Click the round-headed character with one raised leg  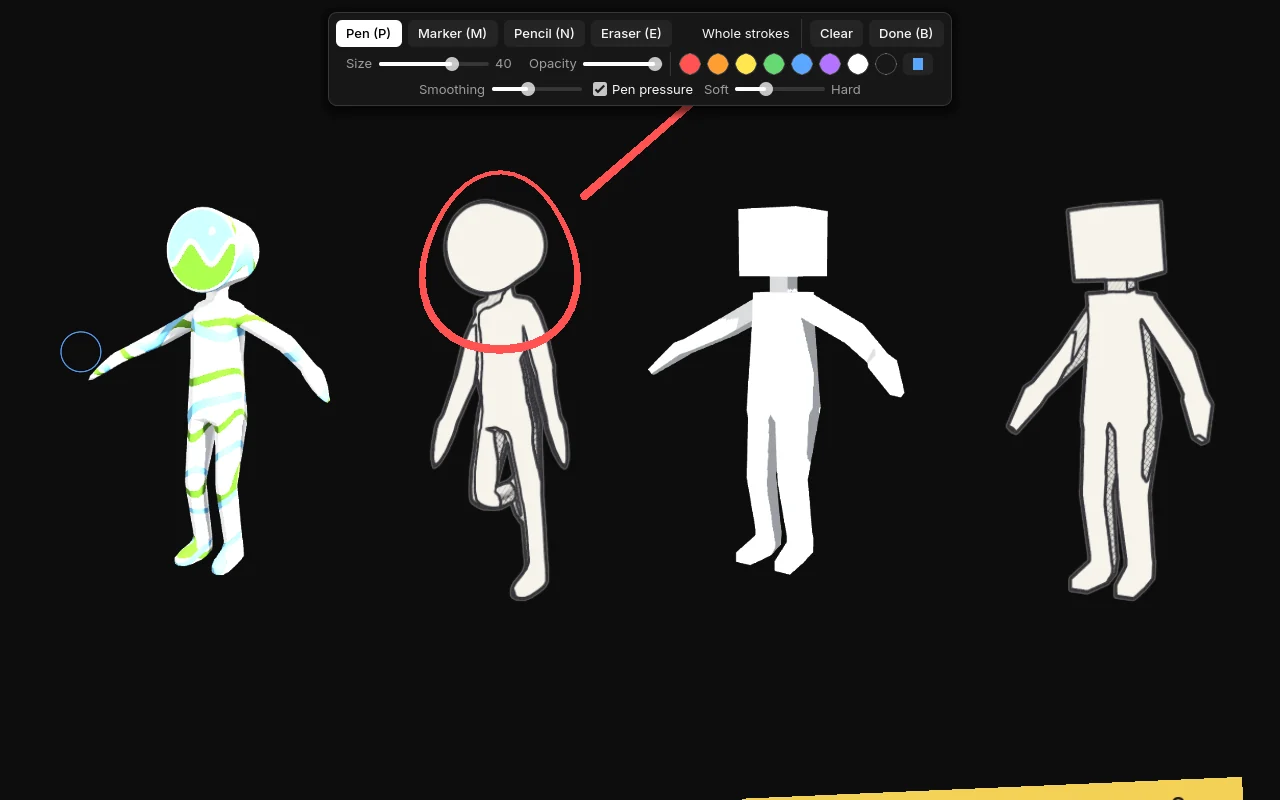pos(500,400)
